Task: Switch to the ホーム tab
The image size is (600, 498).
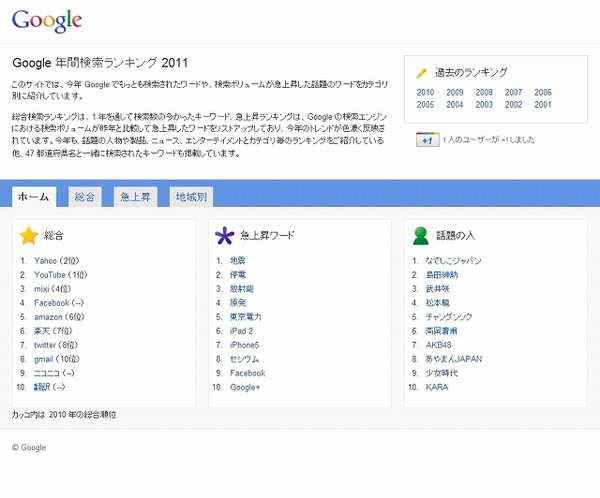Action: 34,197
